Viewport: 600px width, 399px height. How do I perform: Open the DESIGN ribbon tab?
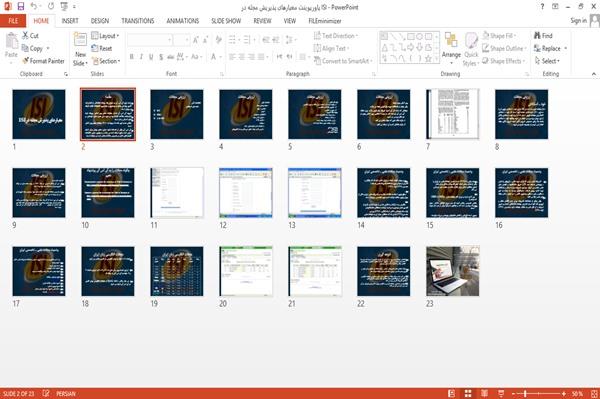tap(100, 21)
